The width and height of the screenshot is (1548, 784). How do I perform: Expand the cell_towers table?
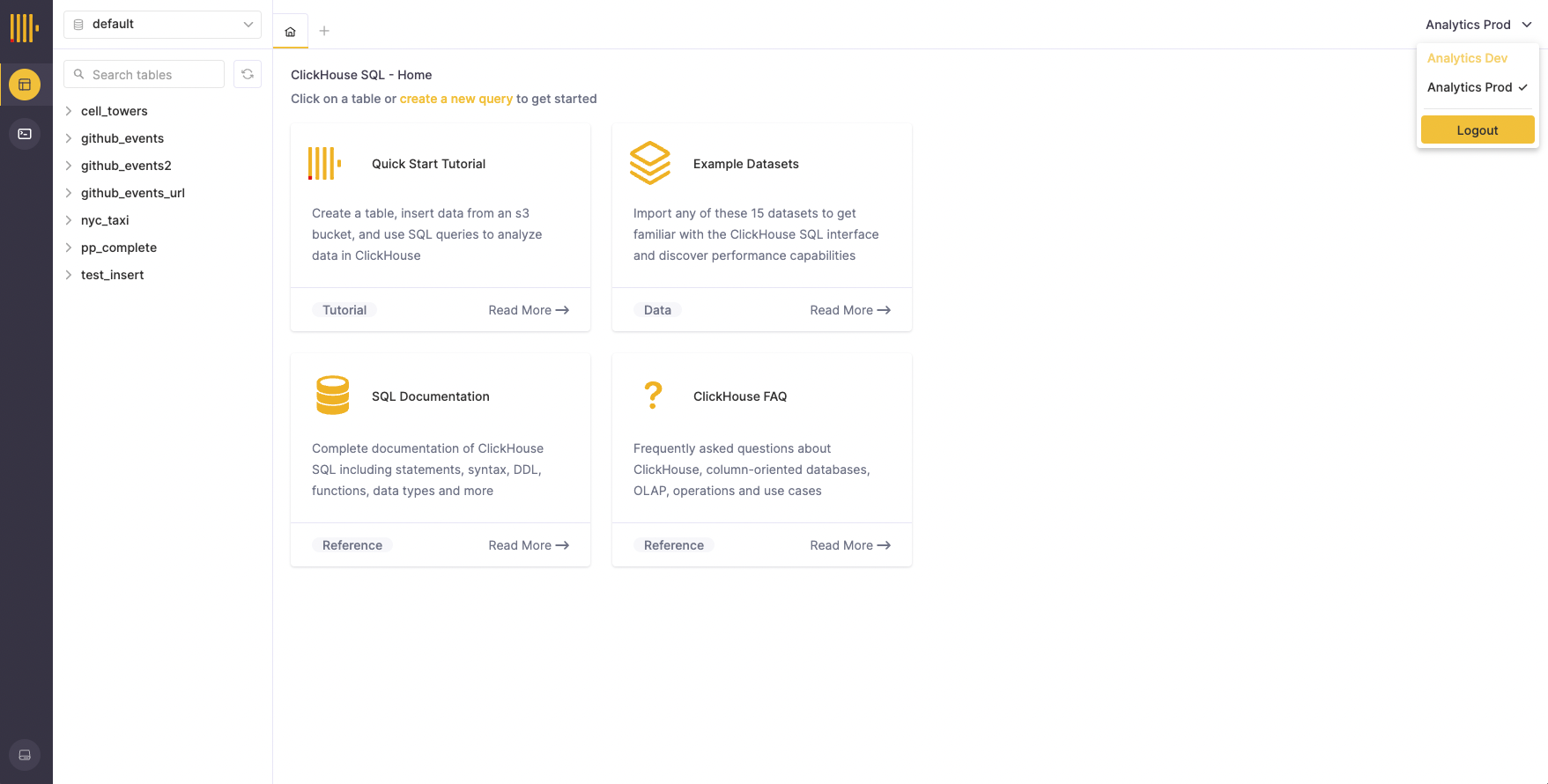tap(69, 111)
